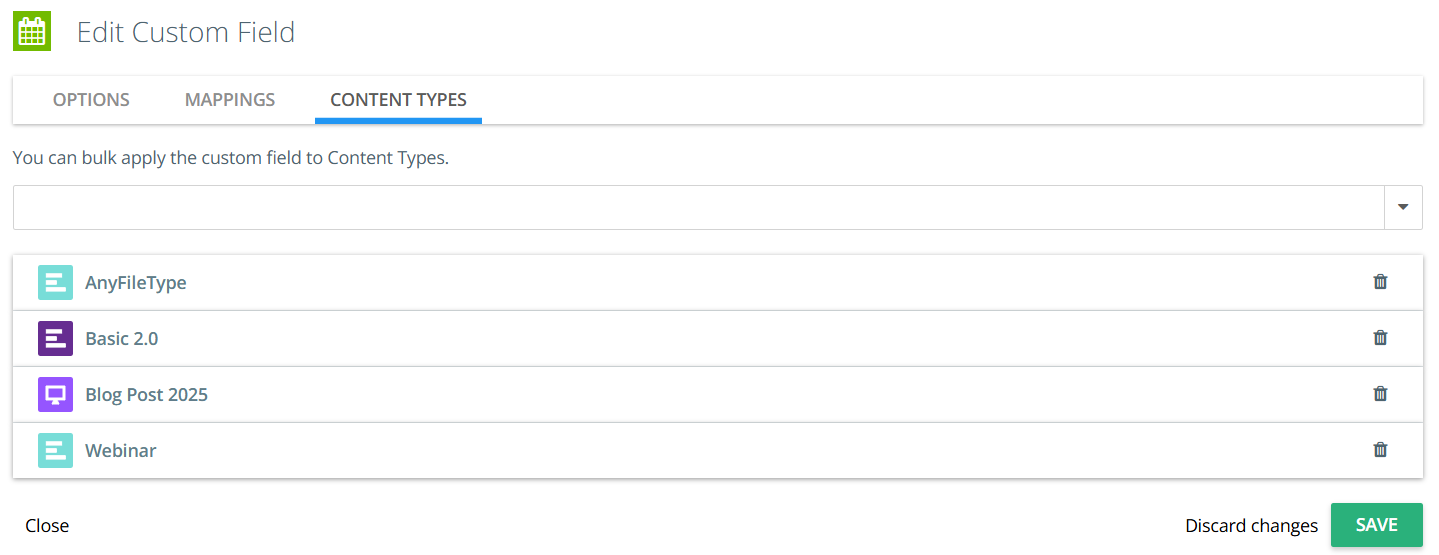Expand the content types dropdown arrow
This screenshot has height=555, width=1439.
(x=1403, y=207)
